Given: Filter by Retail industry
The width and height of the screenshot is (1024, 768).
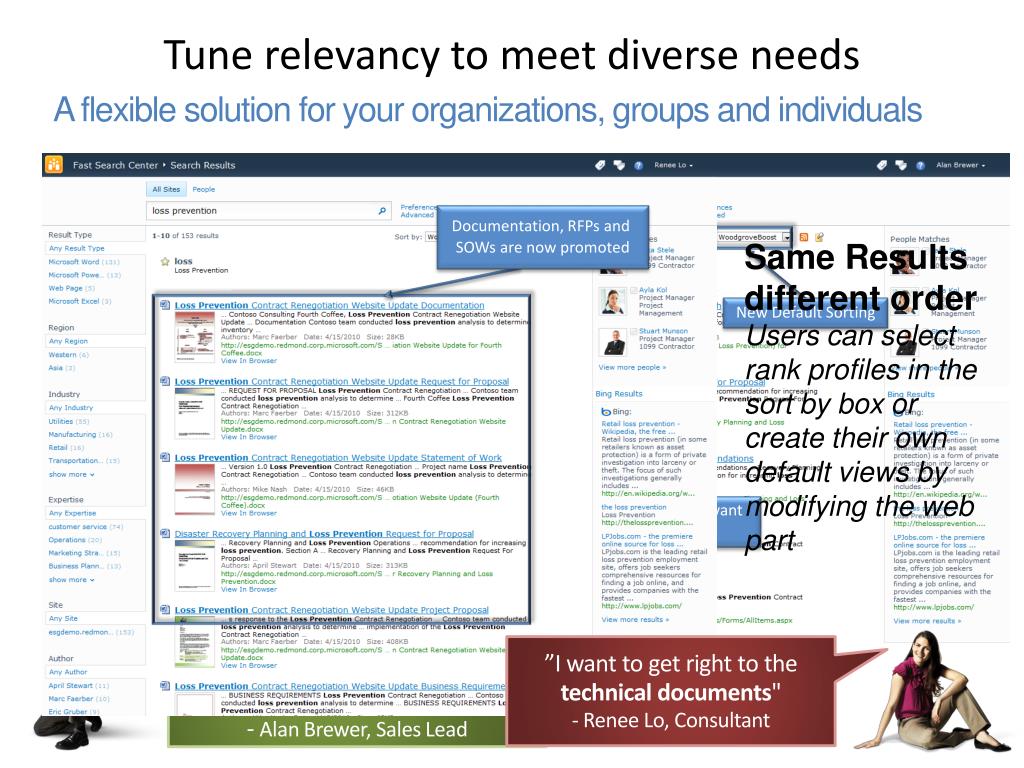Looking at the screenshot, I should click(x=66, y=447).
